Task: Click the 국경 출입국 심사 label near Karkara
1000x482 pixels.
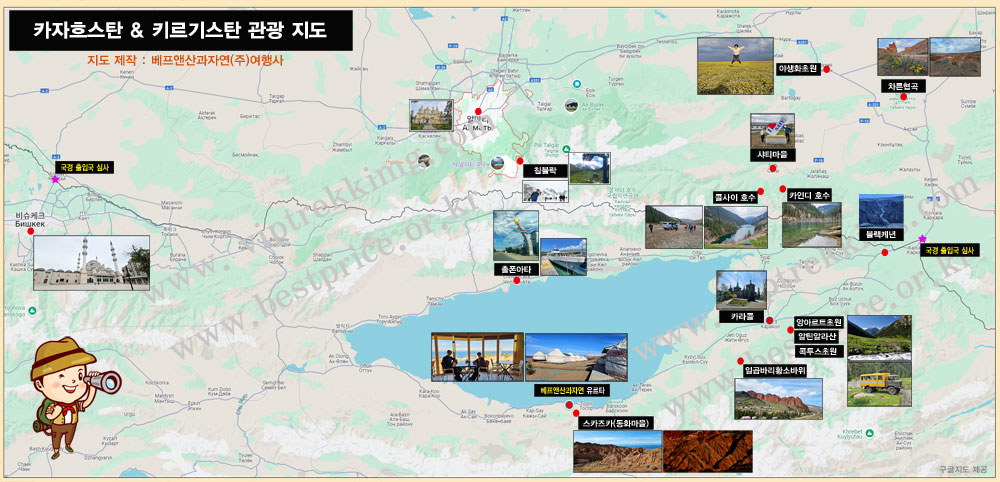Action: [950, 251]
